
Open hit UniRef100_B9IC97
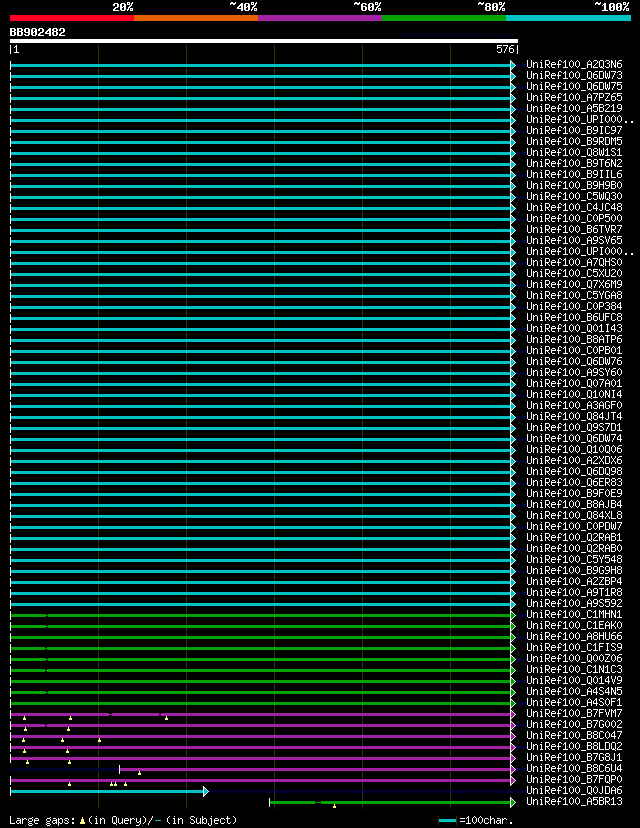(x=574, y=130)
